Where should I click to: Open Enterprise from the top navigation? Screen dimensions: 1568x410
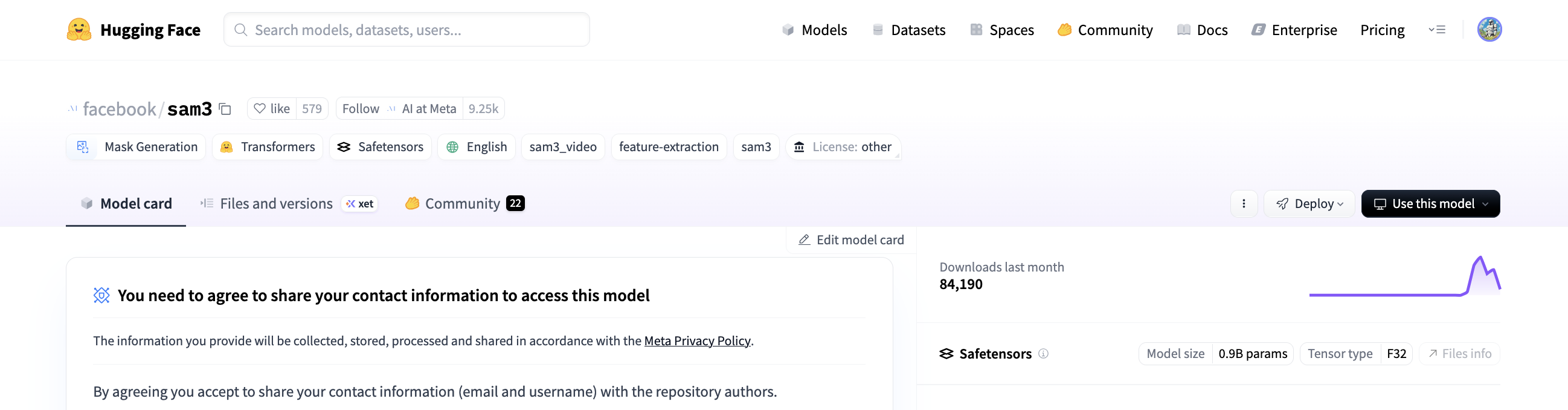click(1294, 30)
